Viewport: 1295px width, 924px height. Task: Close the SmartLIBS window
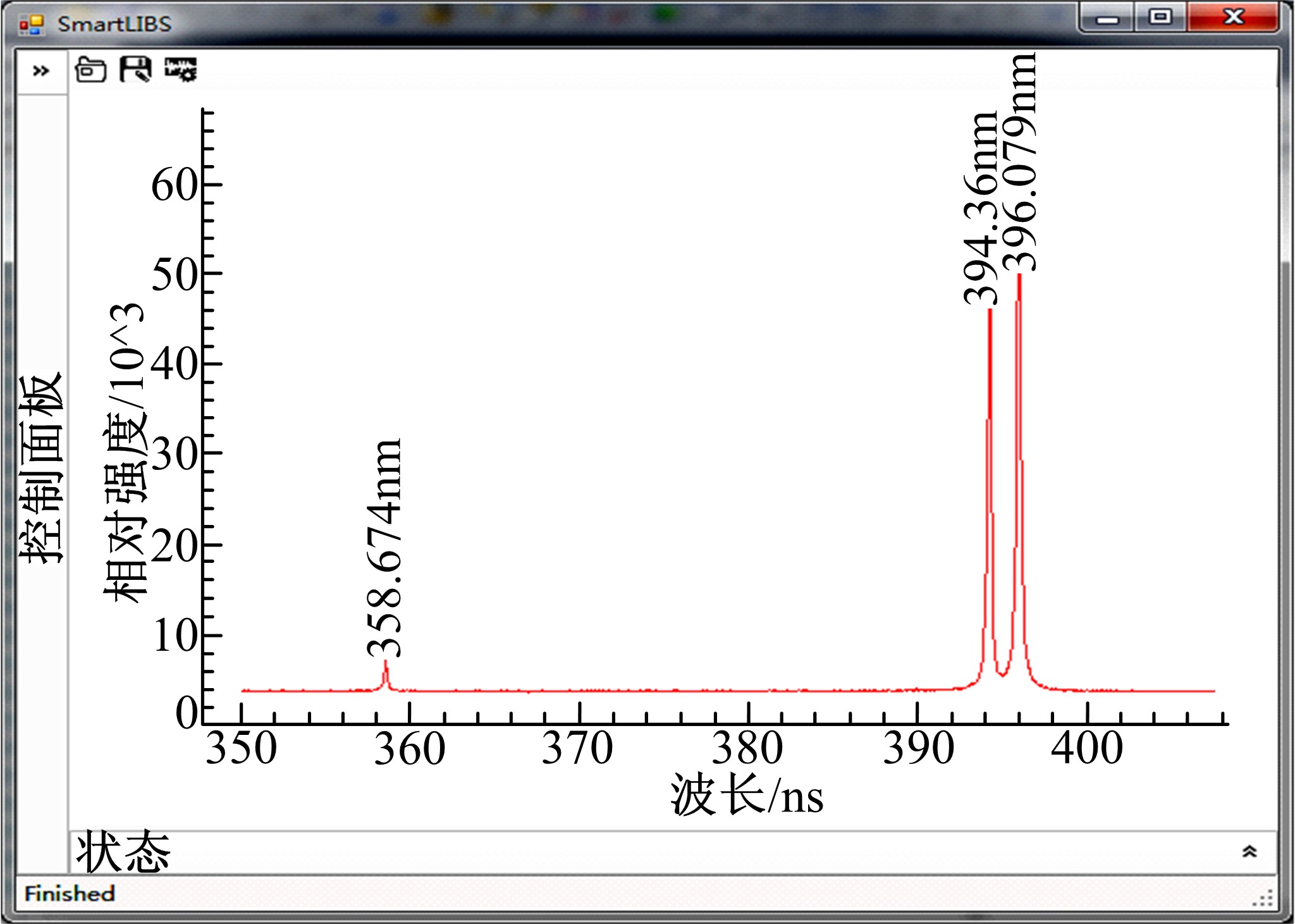1233,17
